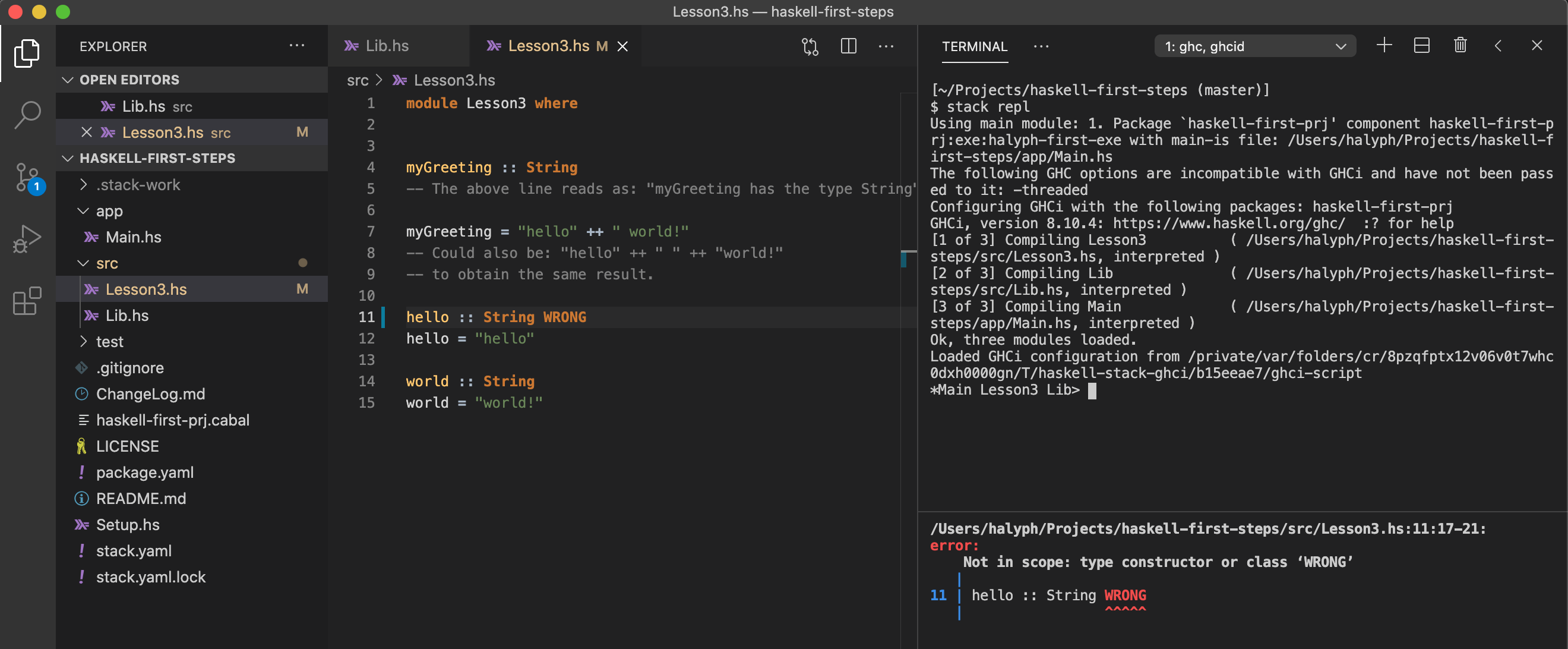This screenshot has height=649, width=1568.
Task: Click the git icon beside .gitignore
Action: 81,368
